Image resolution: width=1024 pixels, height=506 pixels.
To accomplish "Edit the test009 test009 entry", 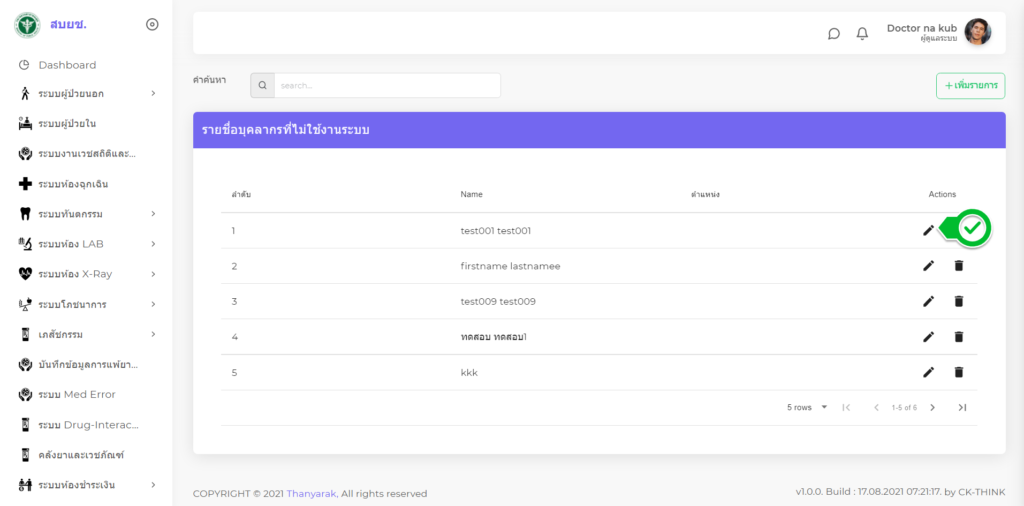I will coord(928,301).
